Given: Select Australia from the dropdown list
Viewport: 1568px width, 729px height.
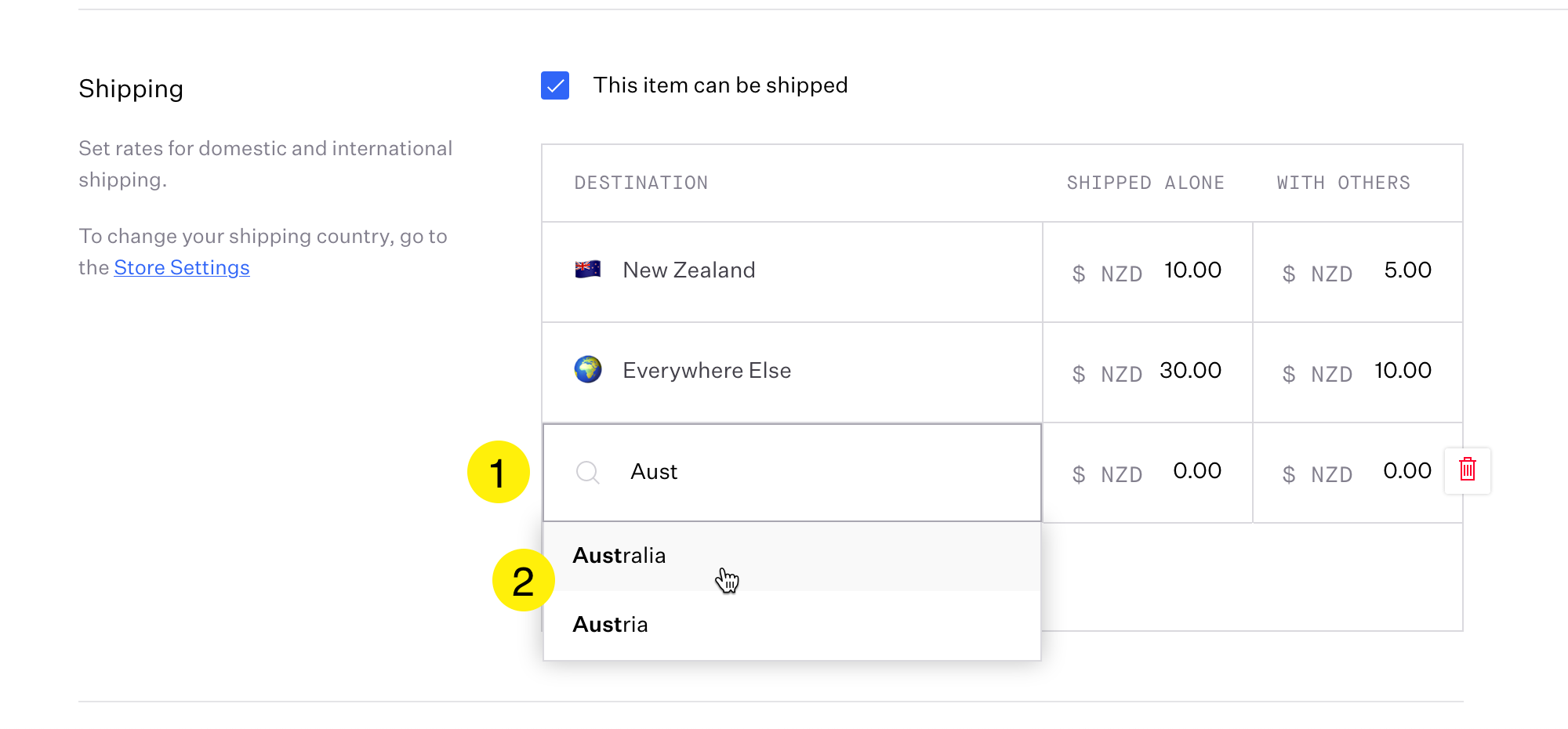Looking at the screenshot, I should point(619,556).
